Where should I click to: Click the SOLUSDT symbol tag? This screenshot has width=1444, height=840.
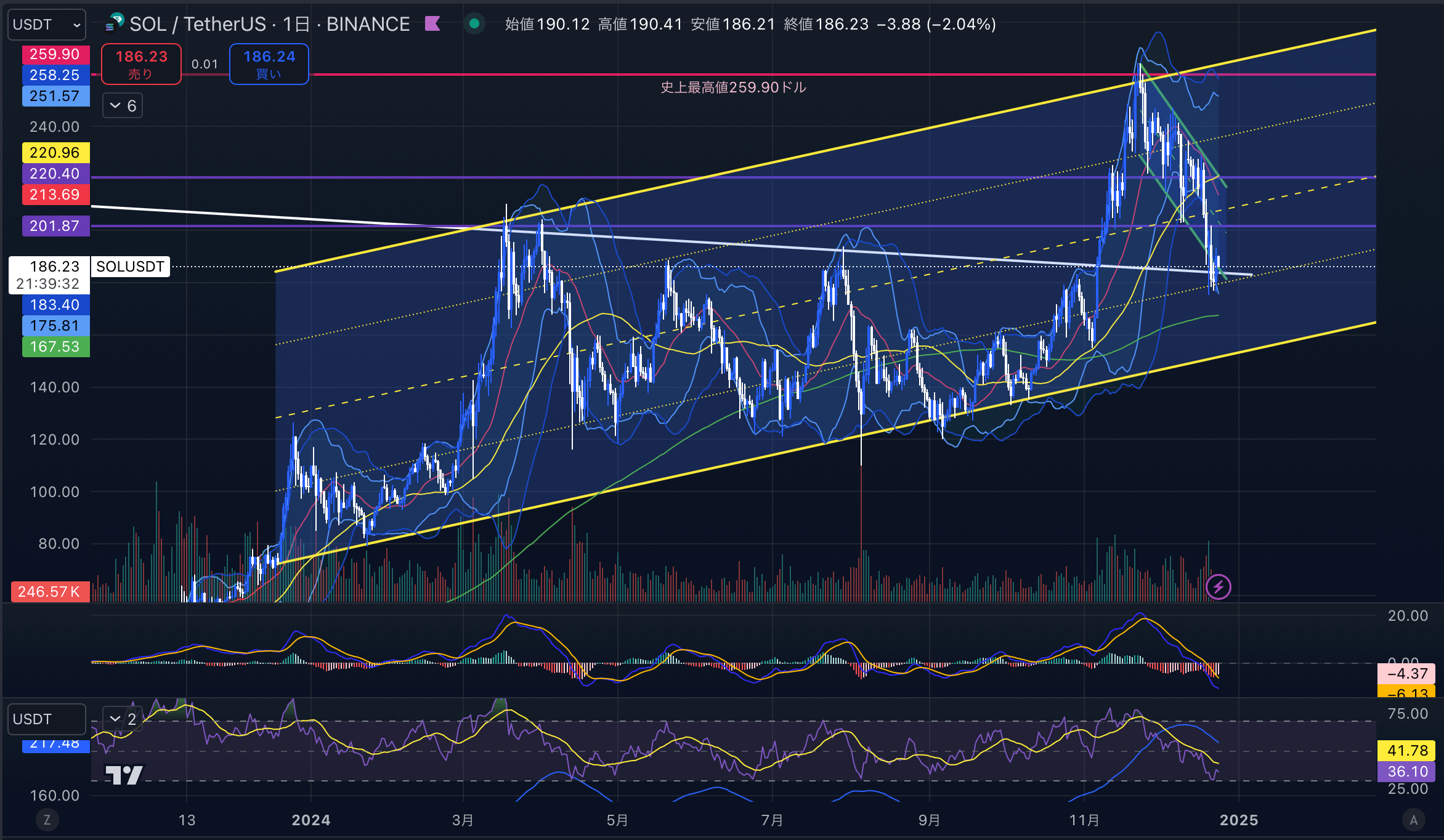[x=131, y=267]
